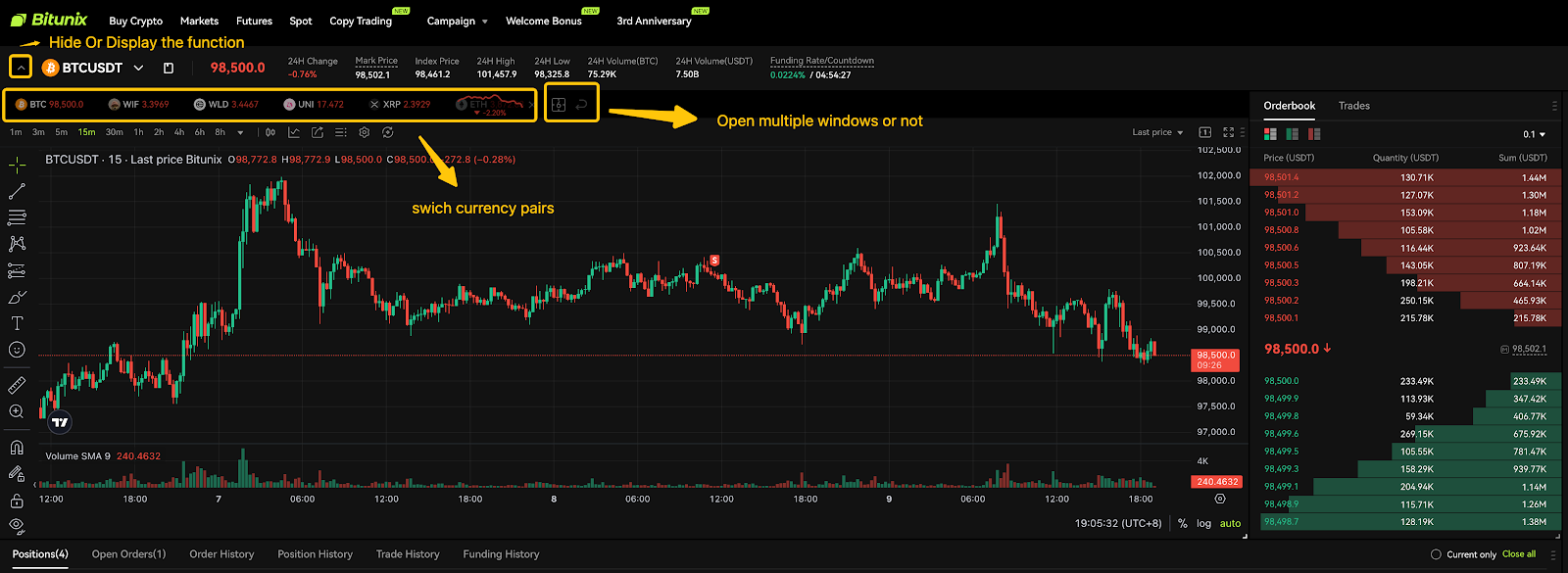The image size is (1568, 573).
Task: Select the trend line drawing tool
Action: pyautogui.click(x=17, y=191)
